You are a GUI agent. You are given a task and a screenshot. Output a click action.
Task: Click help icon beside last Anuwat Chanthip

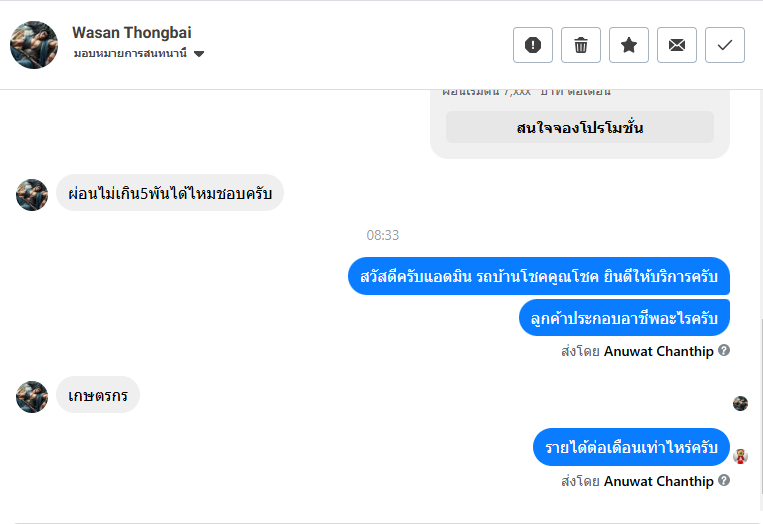point(724,481)
